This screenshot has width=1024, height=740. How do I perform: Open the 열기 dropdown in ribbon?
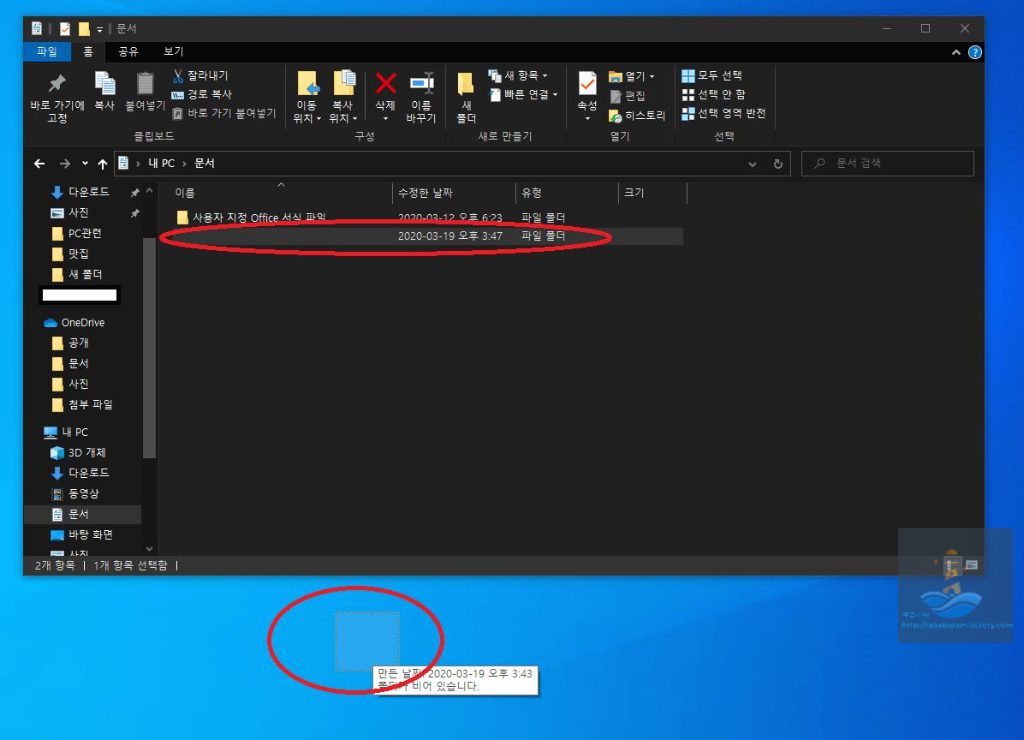(632, 76)
